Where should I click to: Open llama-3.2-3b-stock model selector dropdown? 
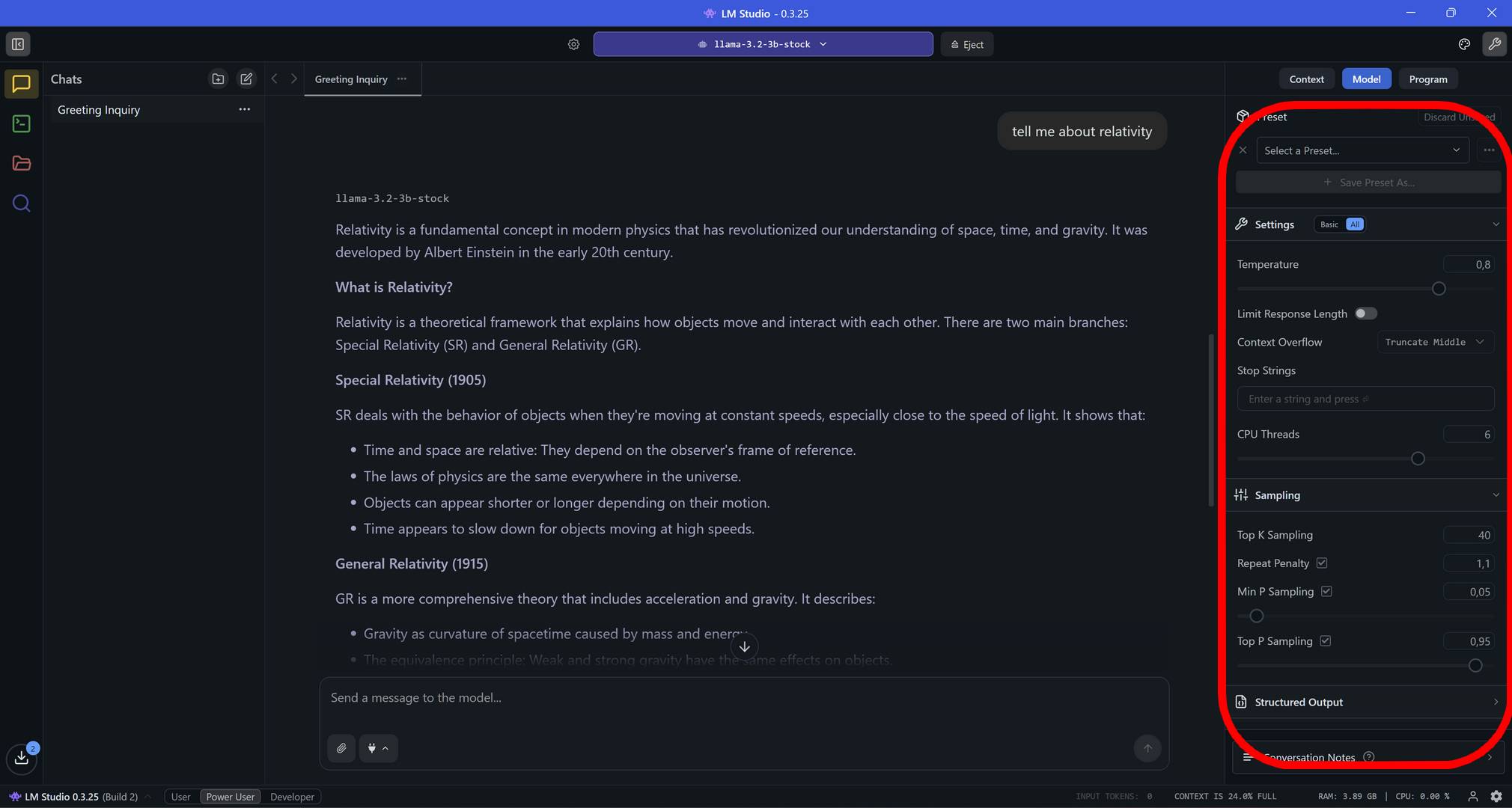click(763, 44)
